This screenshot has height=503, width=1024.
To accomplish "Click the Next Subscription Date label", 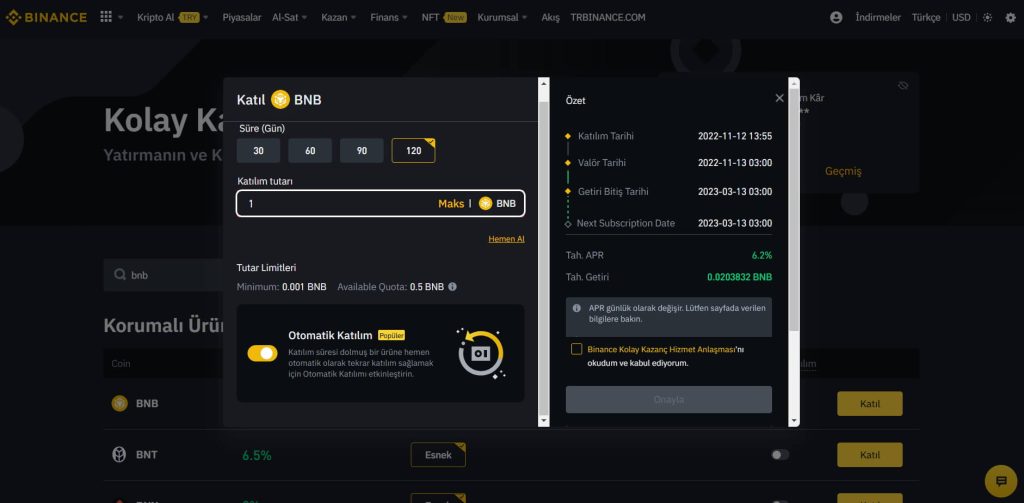I will (x=626, y=223).
